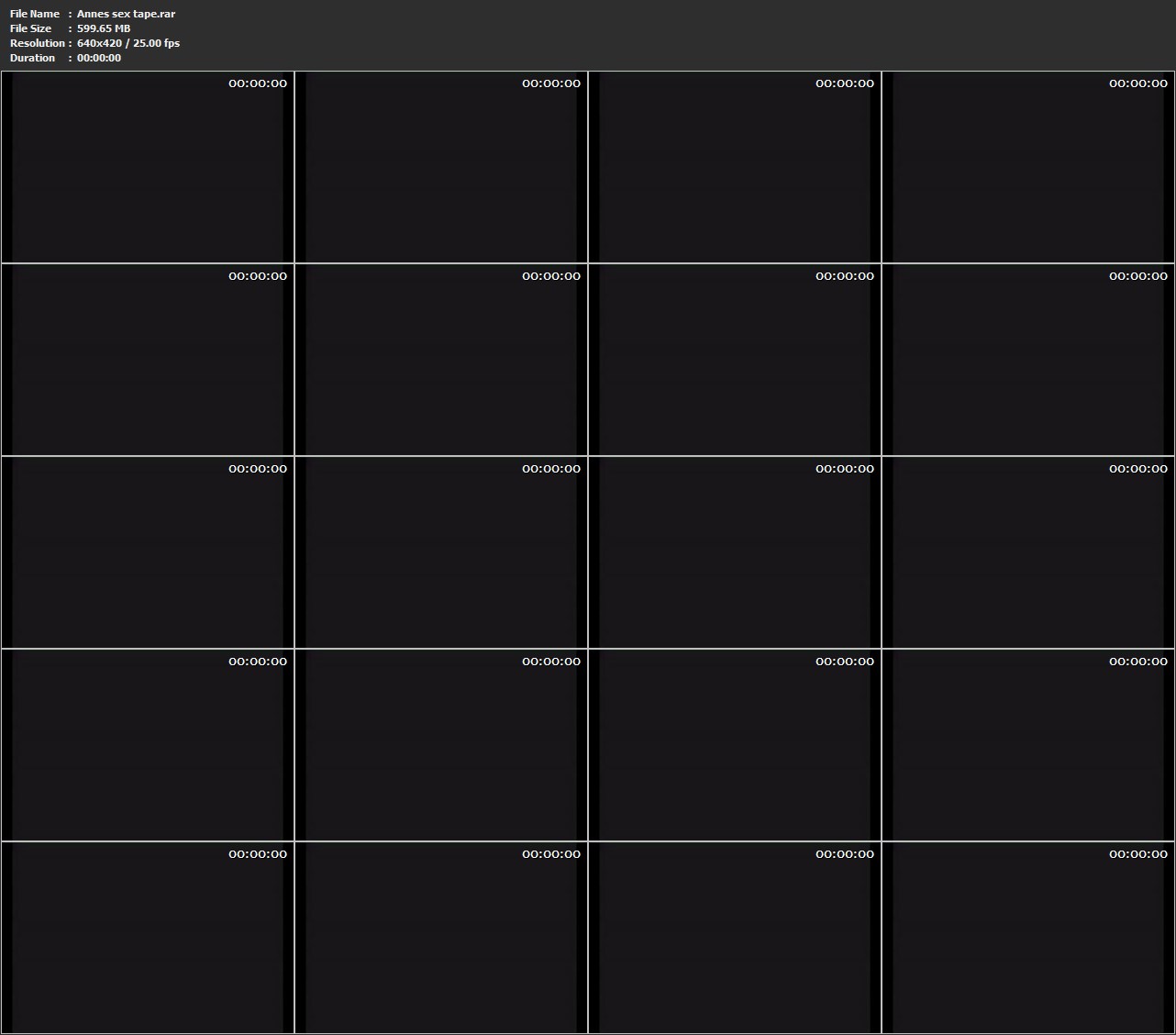1176x1035 pixels.
Task: Select the '640x420 / 25.00 fps' value
Action: click(128, 43)
